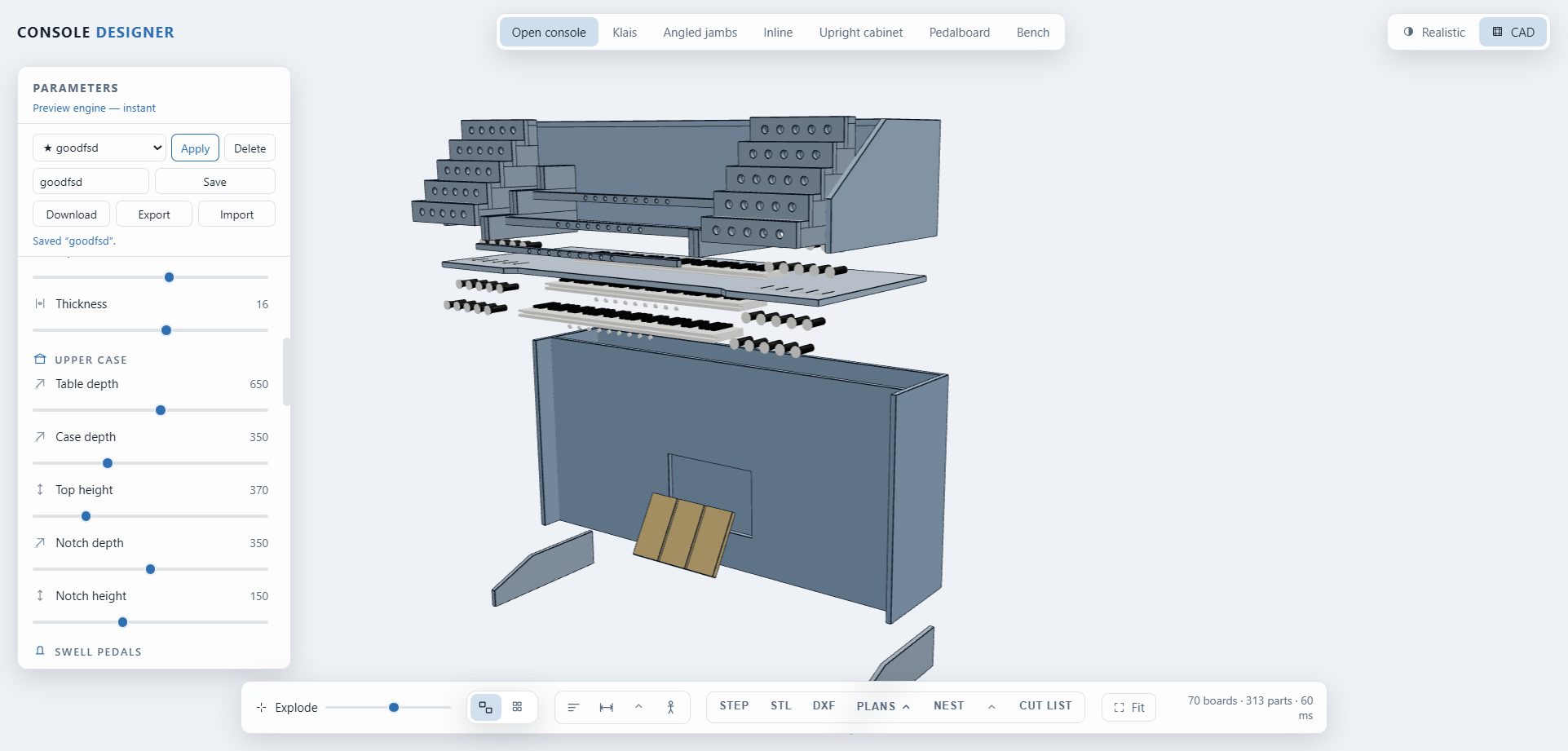Click the preset name field containing goodfsd

coord(91,181)
